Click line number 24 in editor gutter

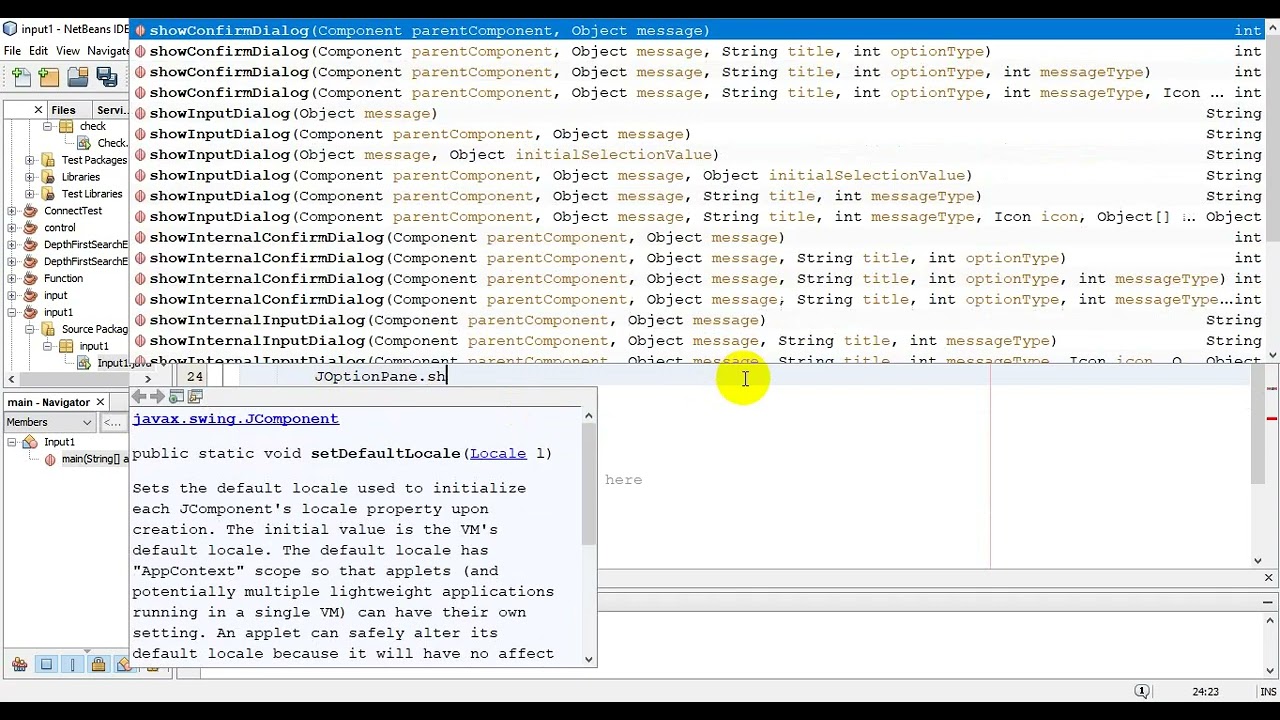[x=194, y=377]
